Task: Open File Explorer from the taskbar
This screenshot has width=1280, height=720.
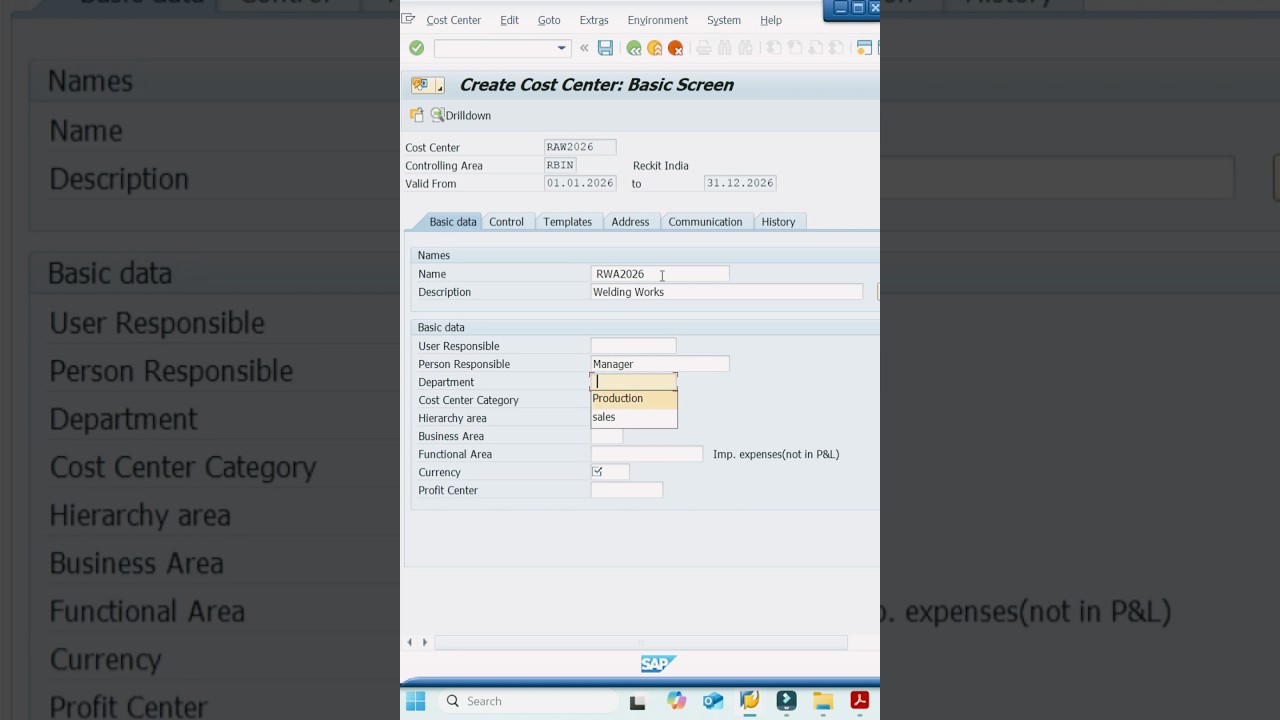Action: tap(823, 701)
